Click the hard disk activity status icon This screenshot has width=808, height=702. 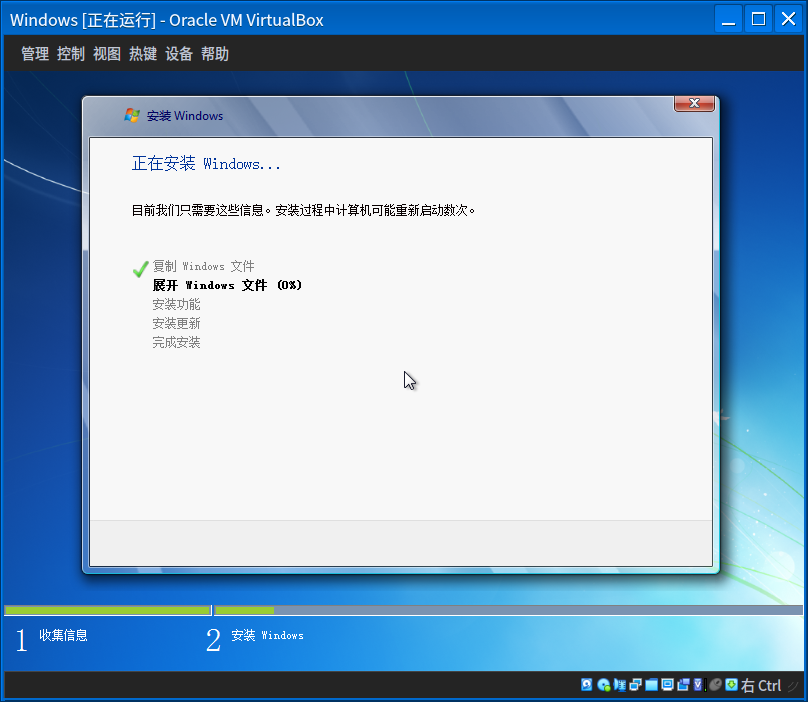pos(587,685)
